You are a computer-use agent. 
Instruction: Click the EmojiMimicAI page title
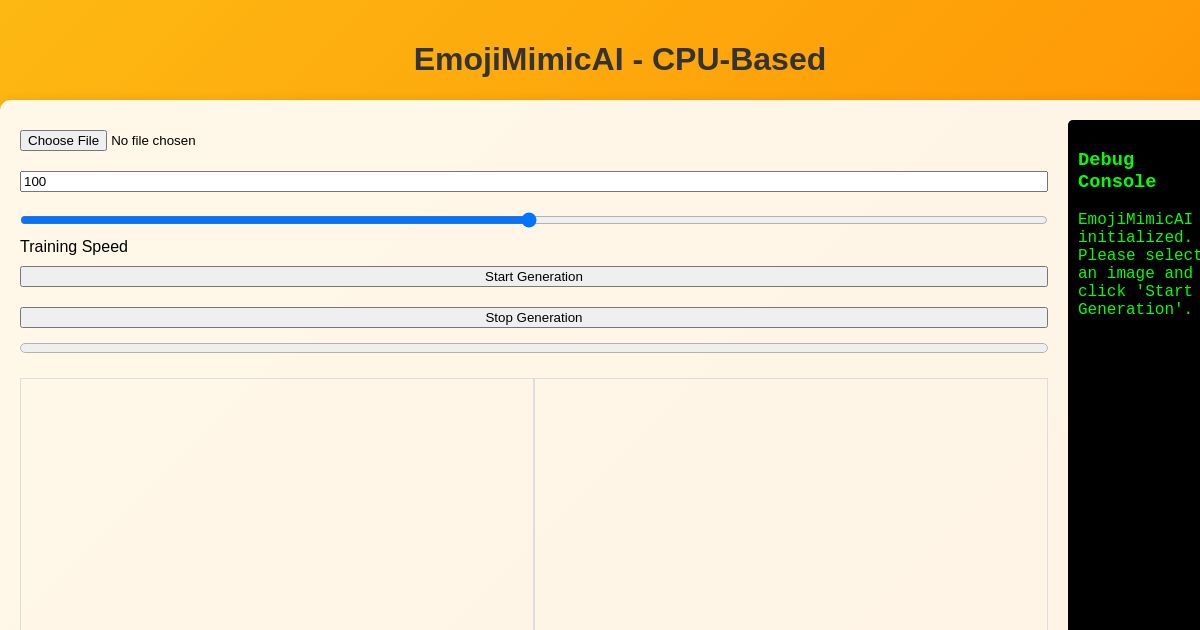point(620,59)
